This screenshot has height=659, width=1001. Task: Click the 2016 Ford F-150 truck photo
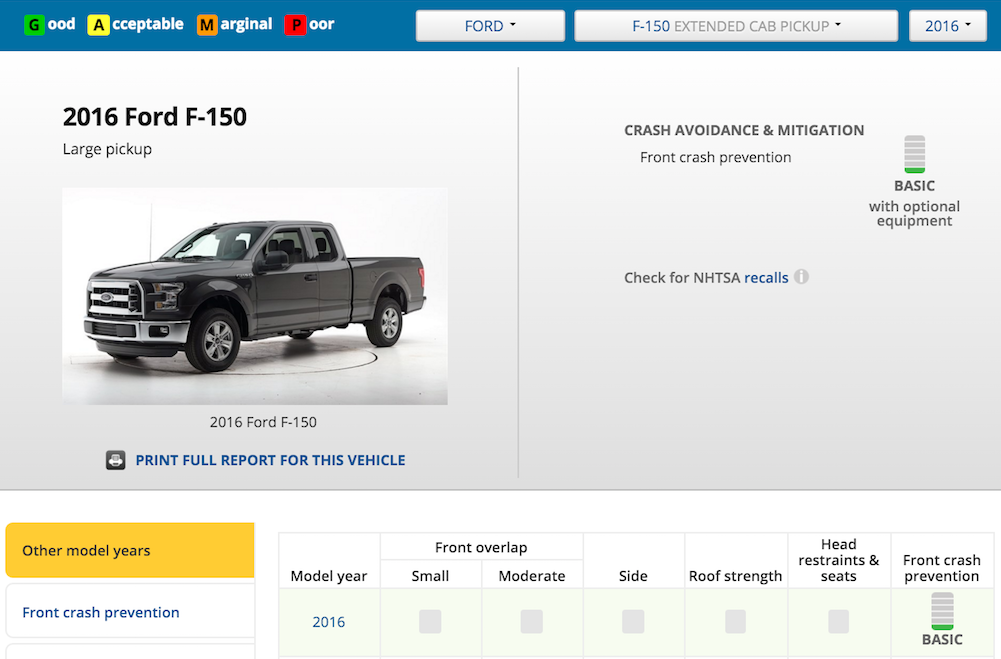pos(255,296)
